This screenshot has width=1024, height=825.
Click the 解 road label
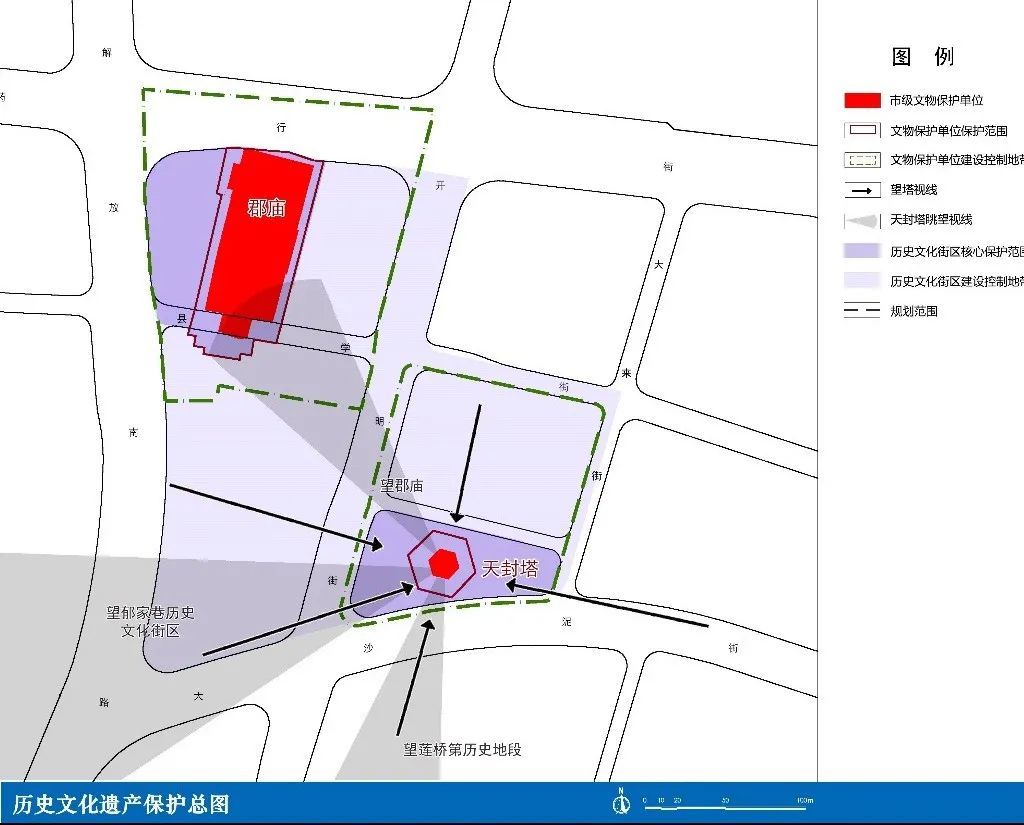click(x=107, y=52)
